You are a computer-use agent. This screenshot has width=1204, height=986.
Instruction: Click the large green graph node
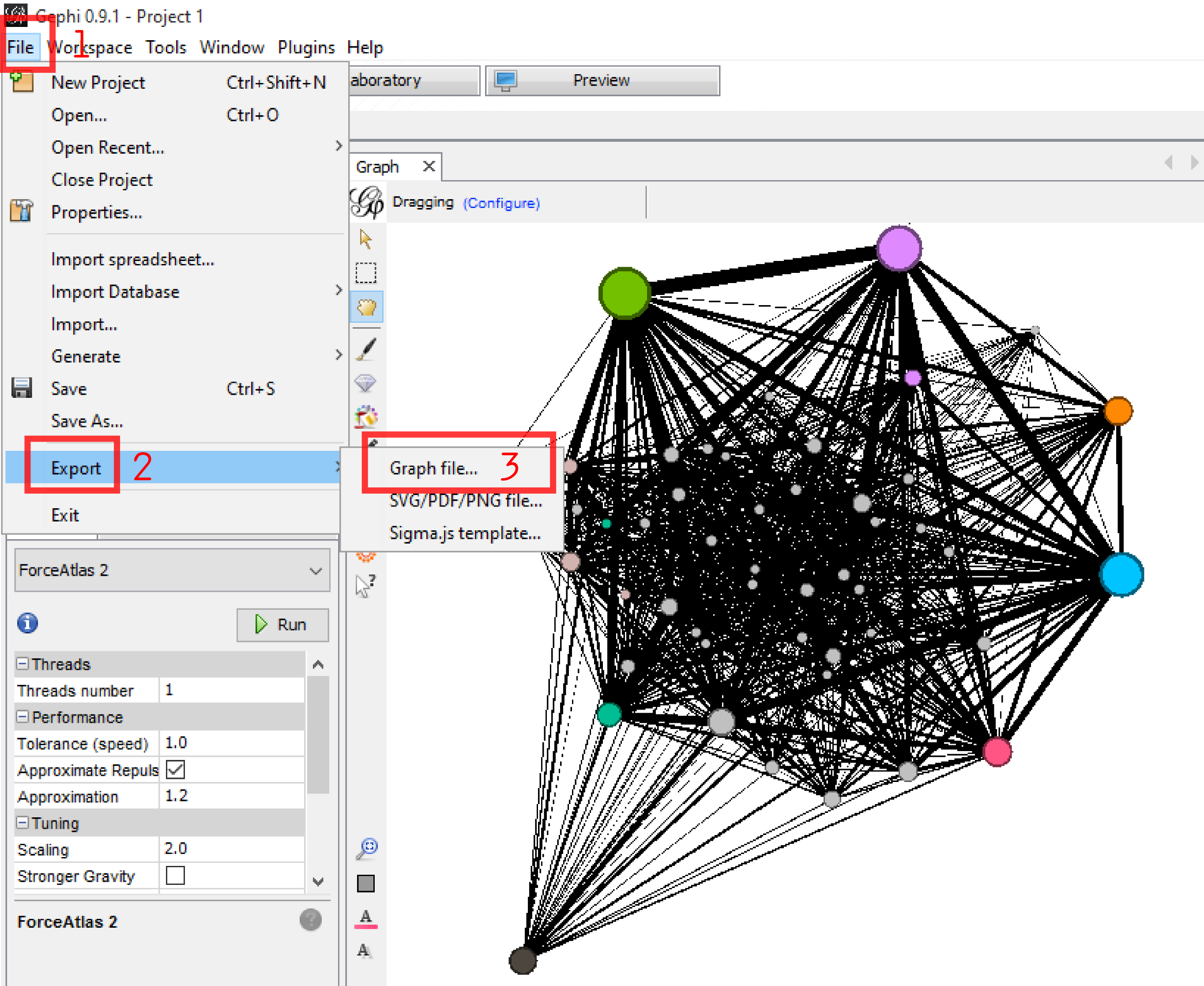625,293
